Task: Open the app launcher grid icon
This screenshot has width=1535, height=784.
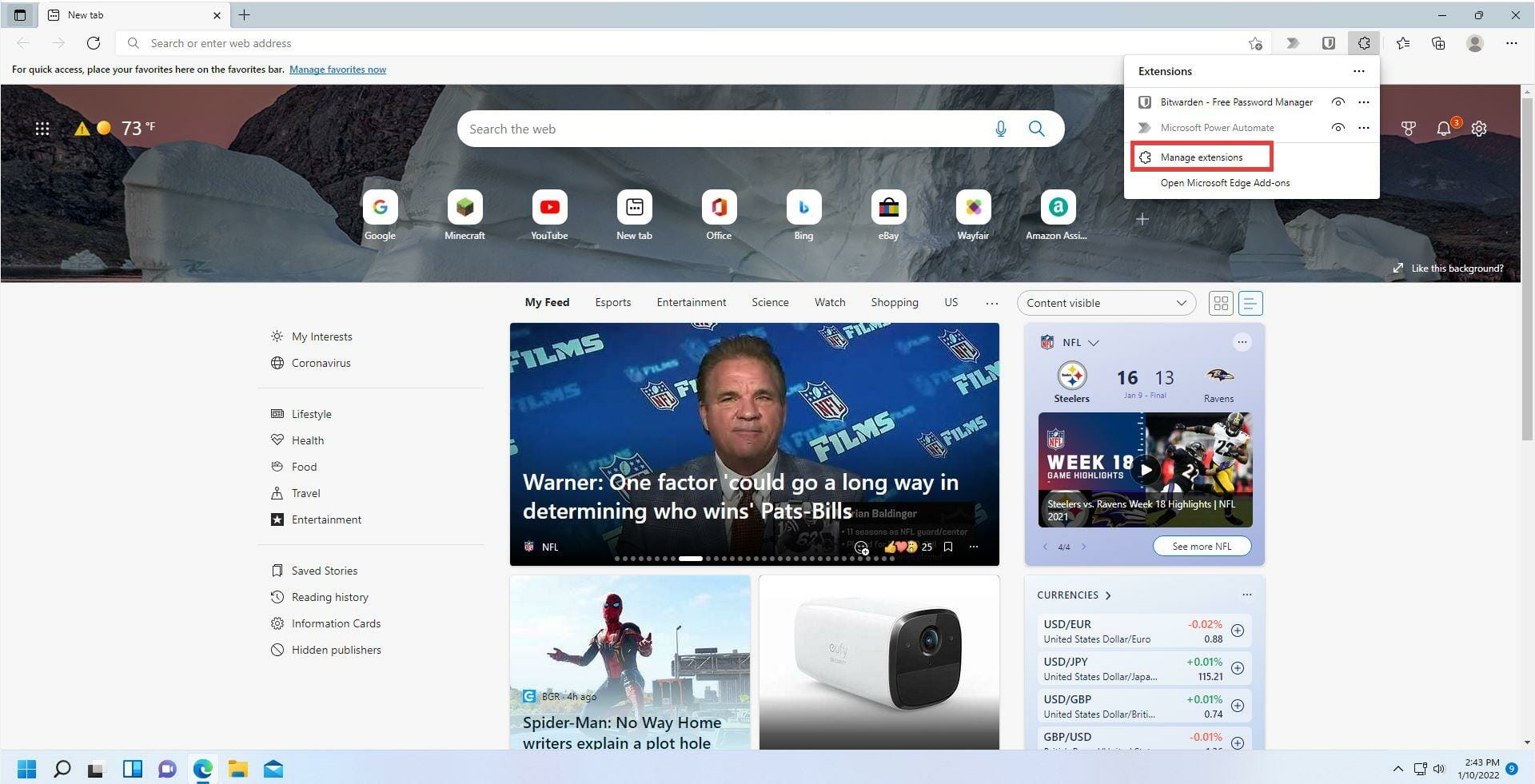Action: tap(42, 129)
